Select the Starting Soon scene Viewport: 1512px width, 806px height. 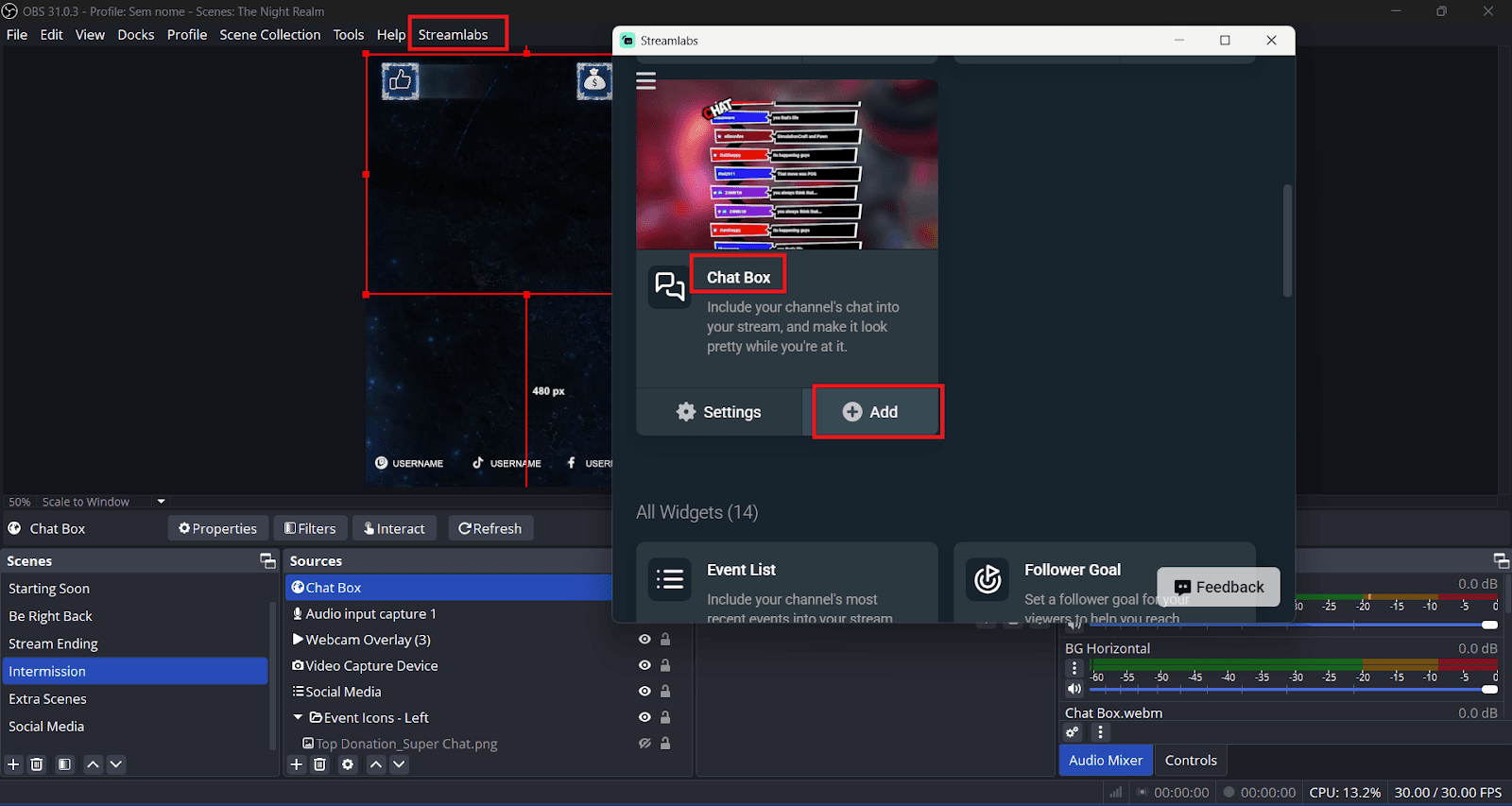pyautogui.click(x=135, y=589)
